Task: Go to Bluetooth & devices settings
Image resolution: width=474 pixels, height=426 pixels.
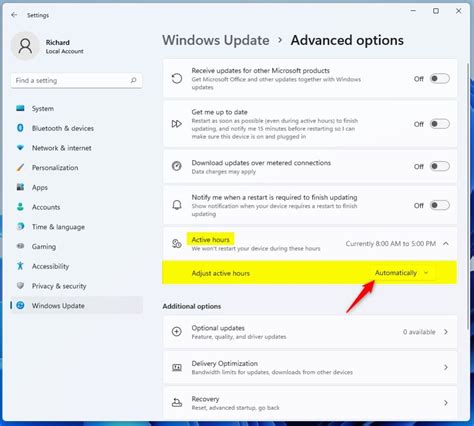Action: [x=77, y=128]
